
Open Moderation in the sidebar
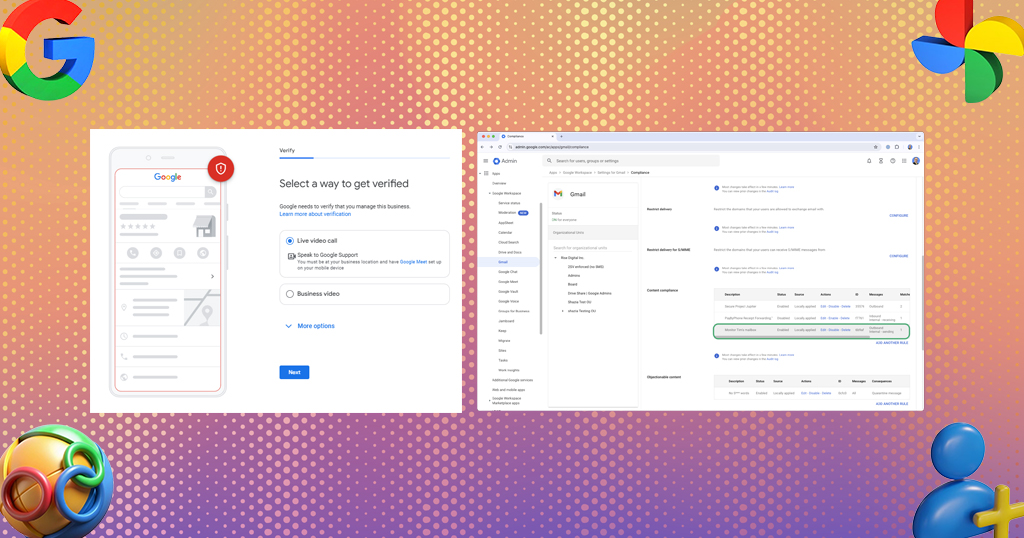507,213
